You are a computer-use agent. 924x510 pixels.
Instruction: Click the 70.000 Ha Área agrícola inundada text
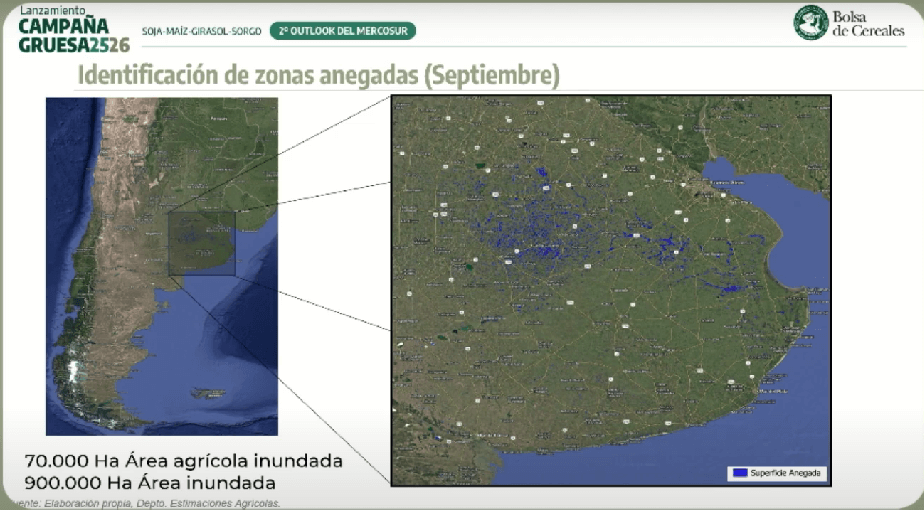coord(183,461)
